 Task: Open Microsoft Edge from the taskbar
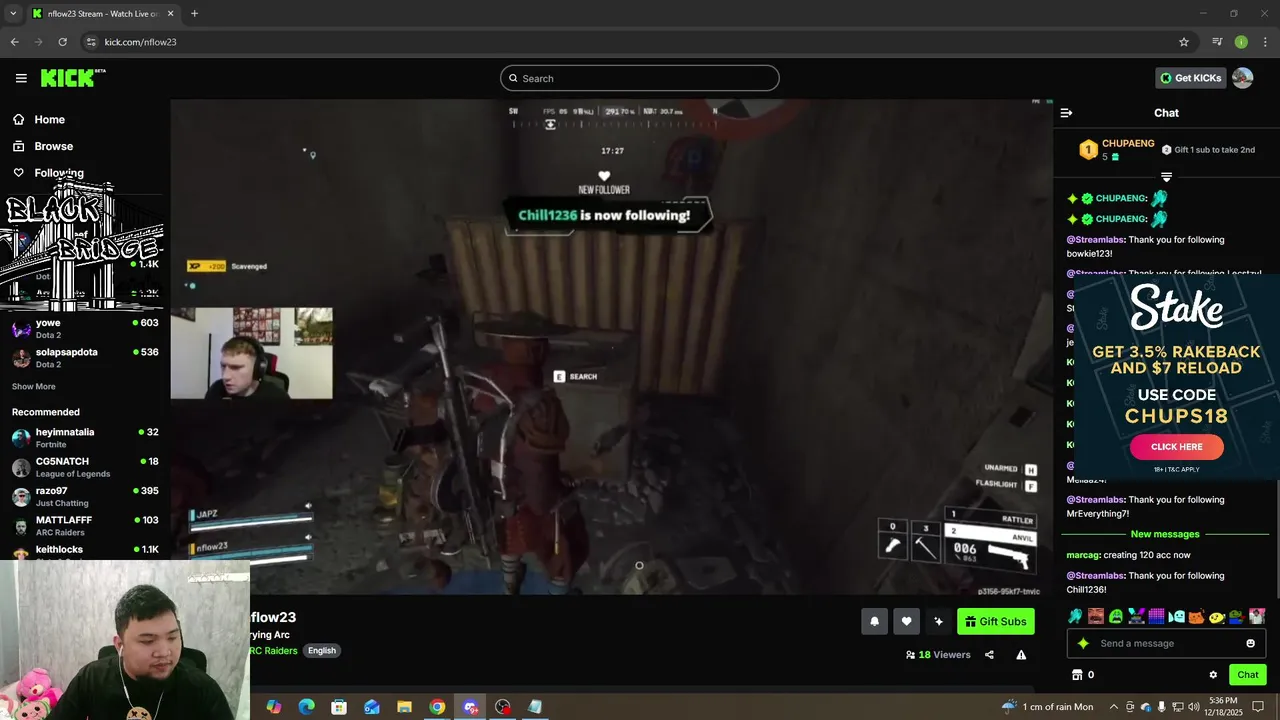tap(306, 707)
